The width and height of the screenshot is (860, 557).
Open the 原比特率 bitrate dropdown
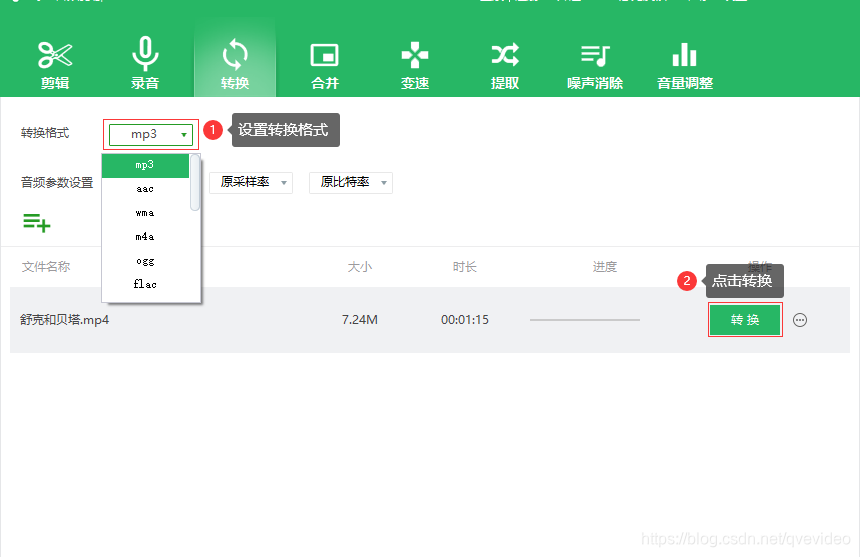[350, 183]
